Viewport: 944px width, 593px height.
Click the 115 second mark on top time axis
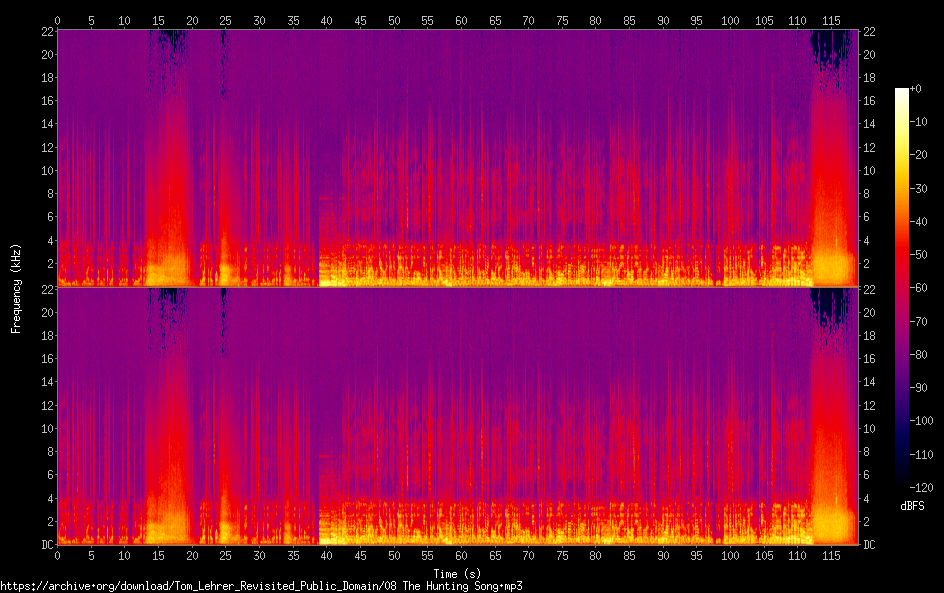click(x=832, y=19)
